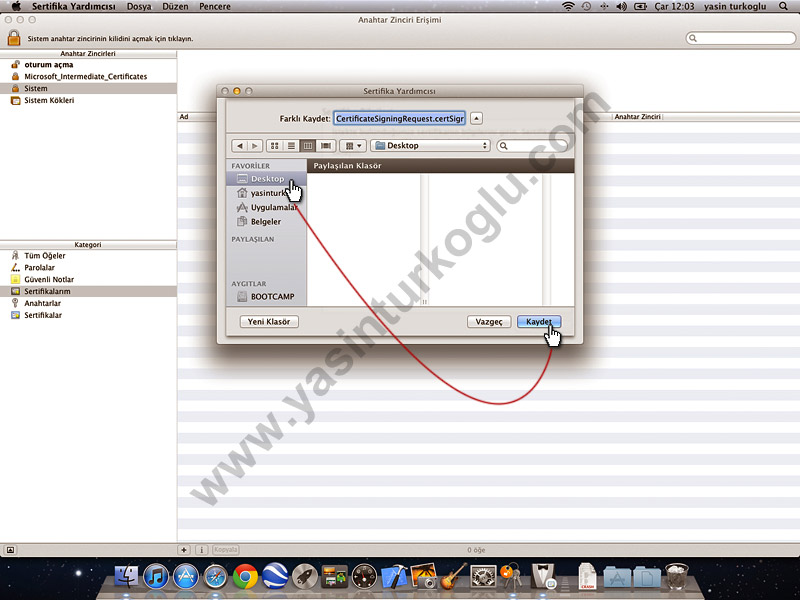Select the Microsoft_Intermediate_Certificates keychain
Screen dimensions: 800x600
pos(88,77)
